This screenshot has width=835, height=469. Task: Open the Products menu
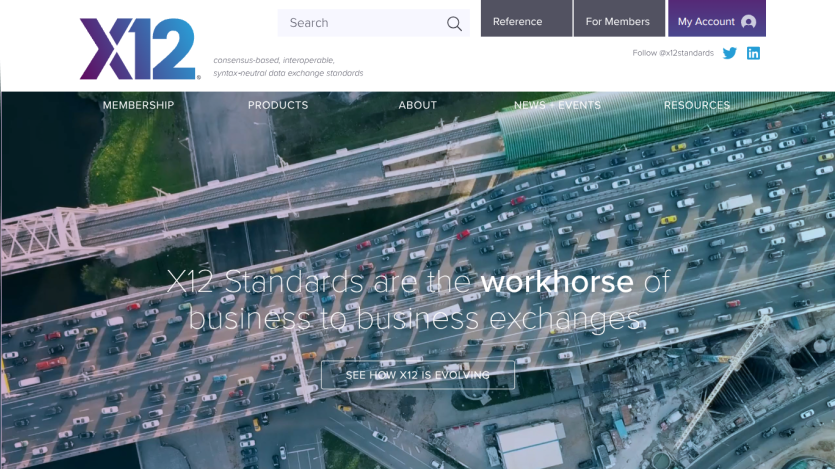(278, 105)
